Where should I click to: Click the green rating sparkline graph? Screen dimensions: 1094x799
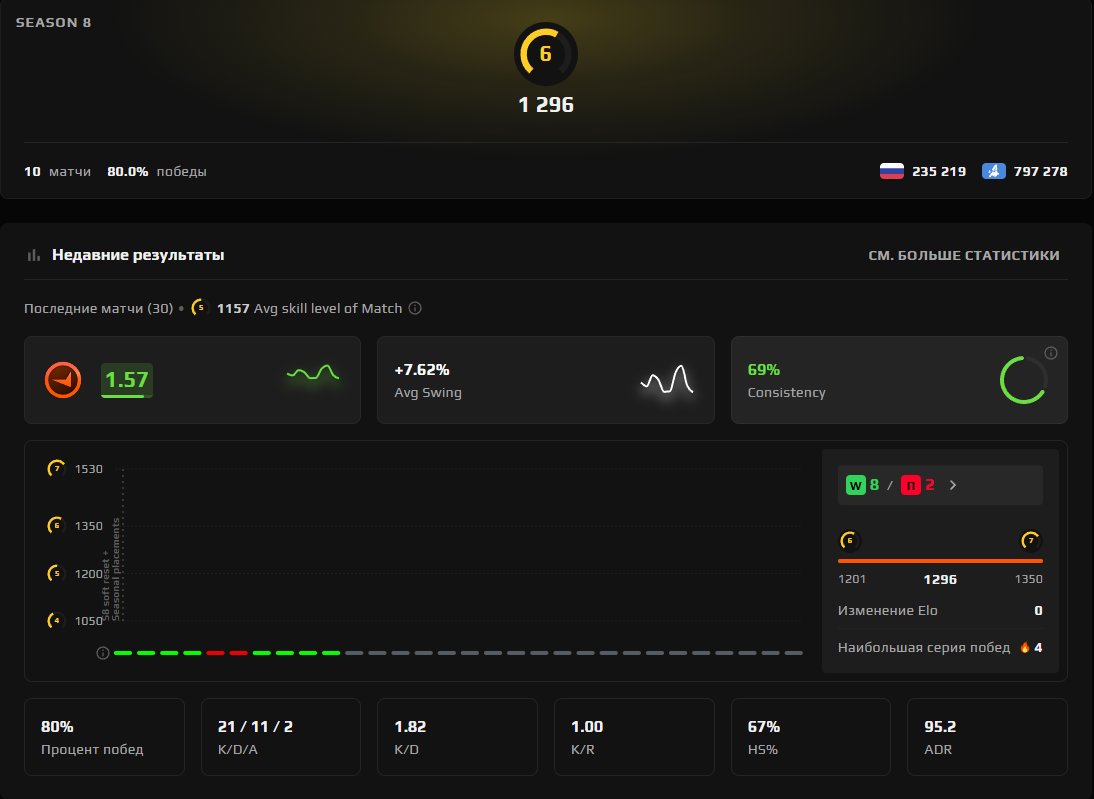pos(313,374)
